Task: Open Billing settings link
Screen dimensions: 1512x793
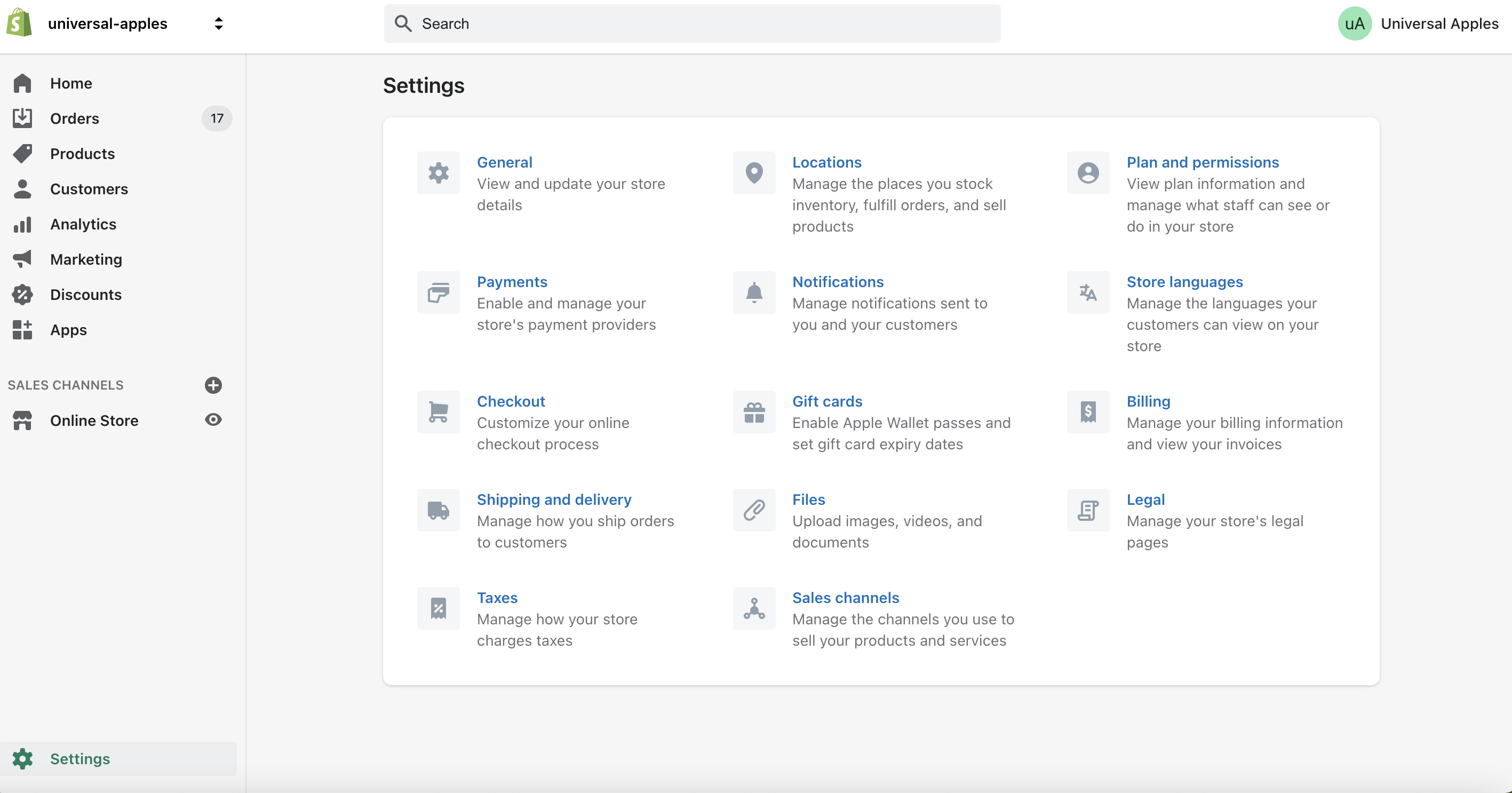Action: coord(1148,401)
